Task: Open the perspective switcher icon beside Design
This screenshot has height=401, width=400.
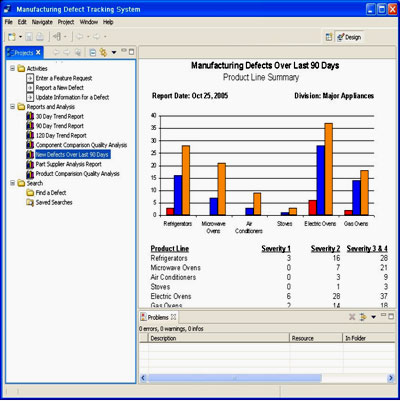Action: 329,37
